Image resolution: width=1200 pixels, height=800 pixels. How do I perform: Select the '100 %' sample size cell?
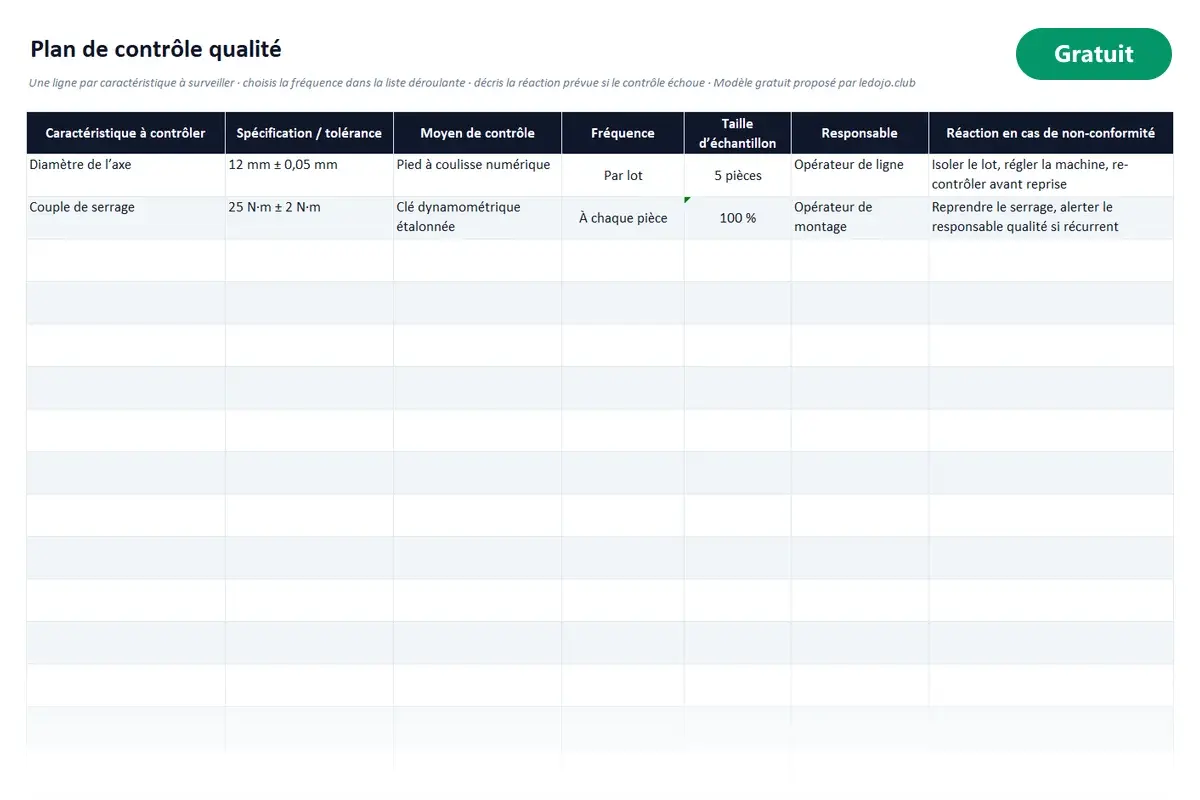pyautogui.click(x=738, y=218)
